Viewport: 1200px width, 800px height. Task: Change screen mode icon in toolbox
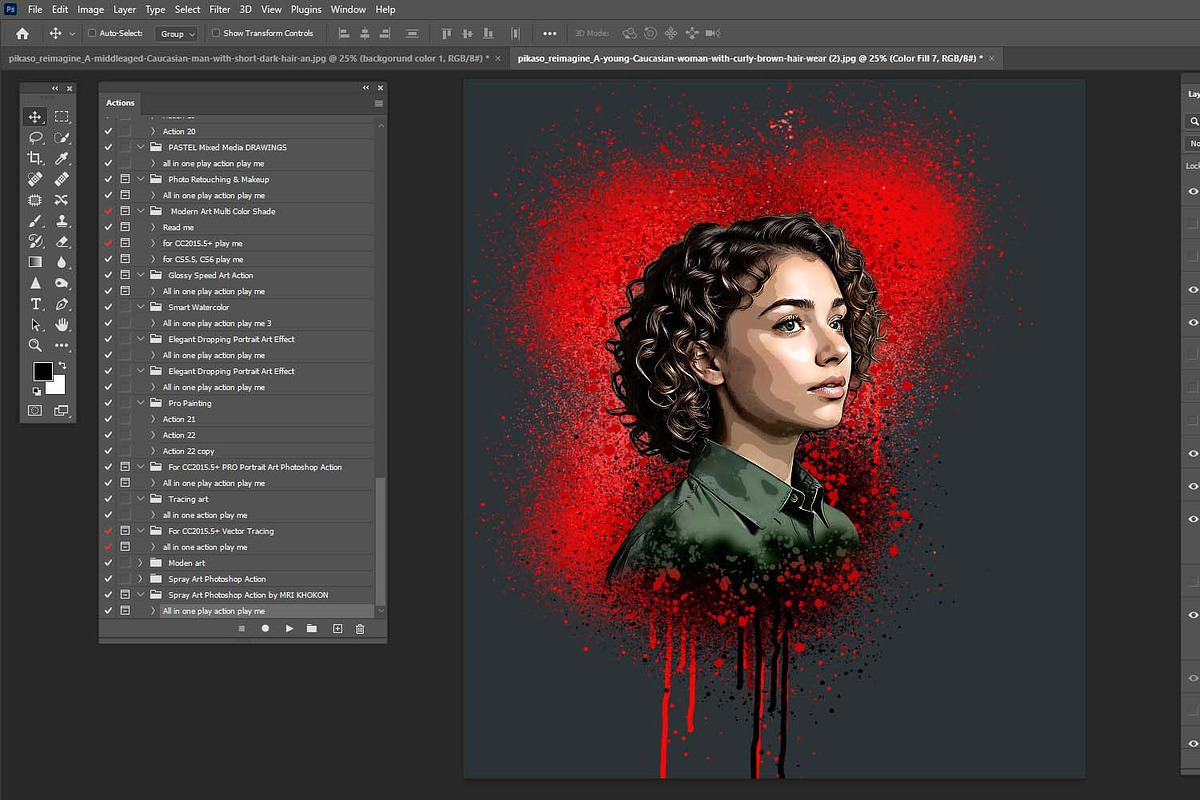pyautogui.click(x=62, y=410)
